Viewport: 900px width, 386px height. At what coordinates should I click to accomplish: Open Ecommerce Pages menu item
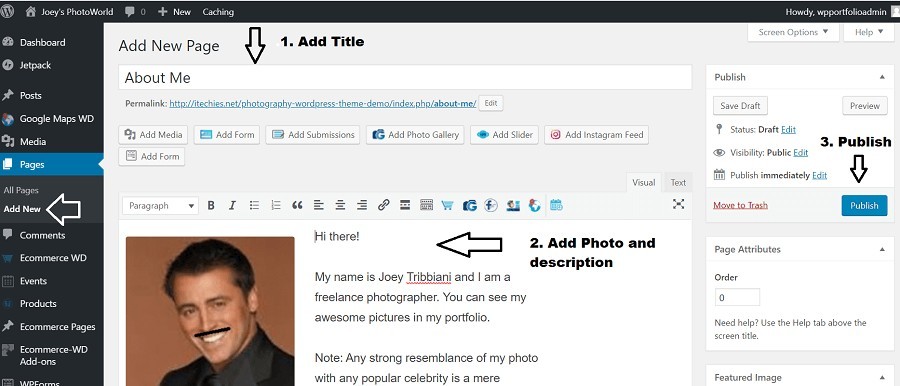pyautogui.click(x=57, y=327)
